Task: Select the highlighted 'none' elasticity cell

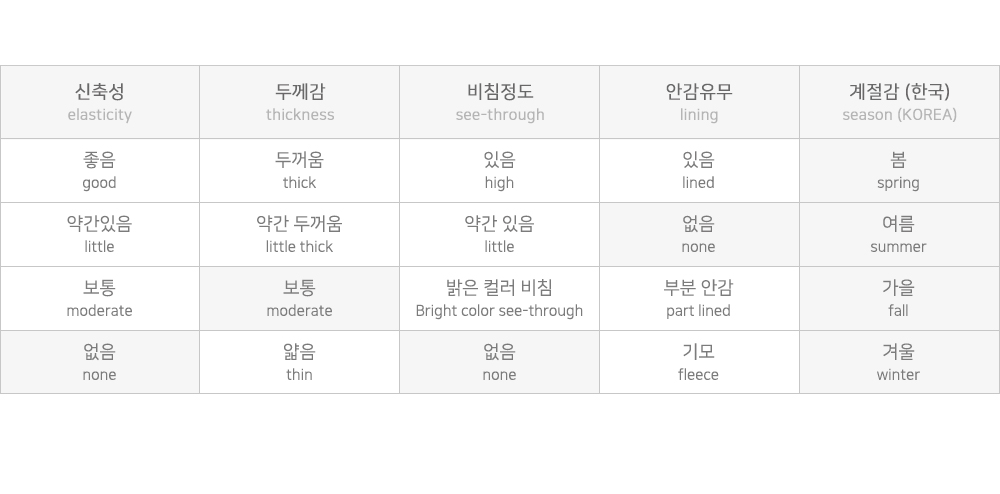Action: pos(100,363)
